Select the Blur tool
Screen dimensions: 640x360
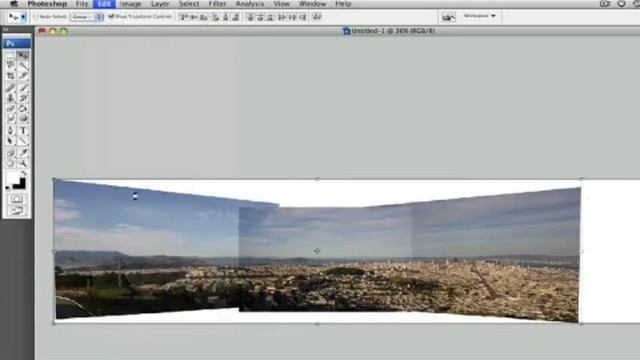coord(11,119)
